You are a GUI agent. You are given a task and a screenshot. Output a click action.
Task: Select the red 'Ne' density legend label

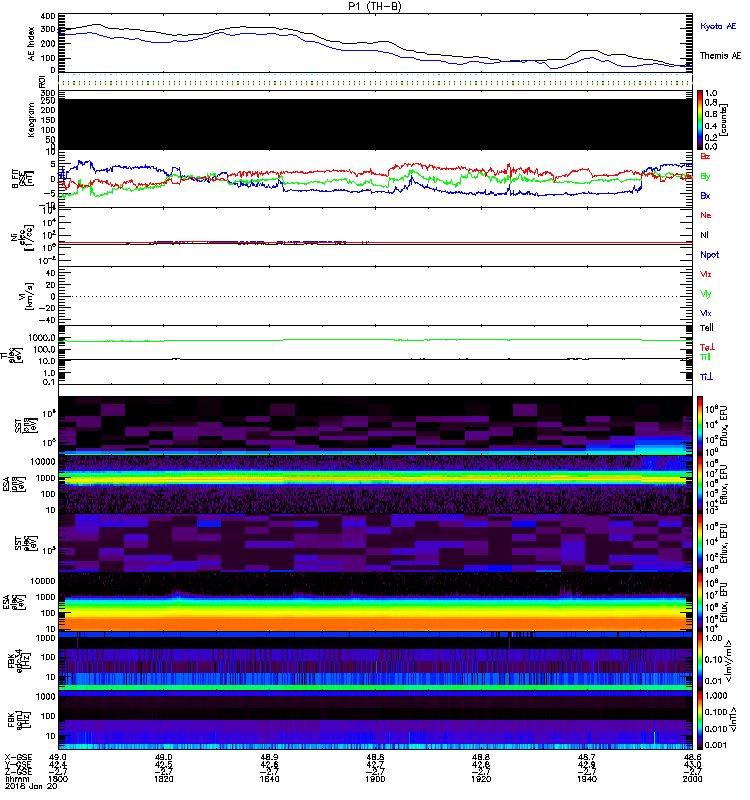point(706,215)
